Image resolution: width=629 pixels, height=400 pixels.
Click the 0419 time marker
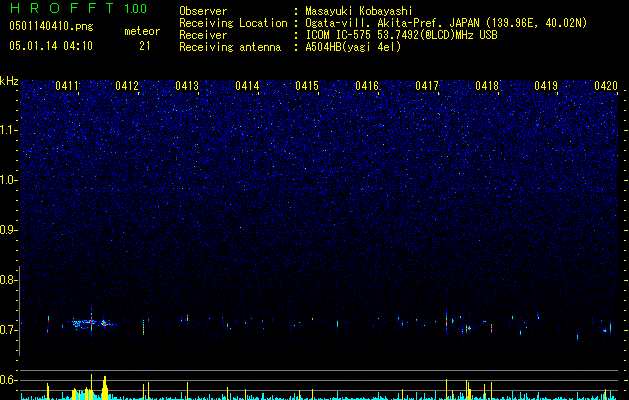[546, 86]
